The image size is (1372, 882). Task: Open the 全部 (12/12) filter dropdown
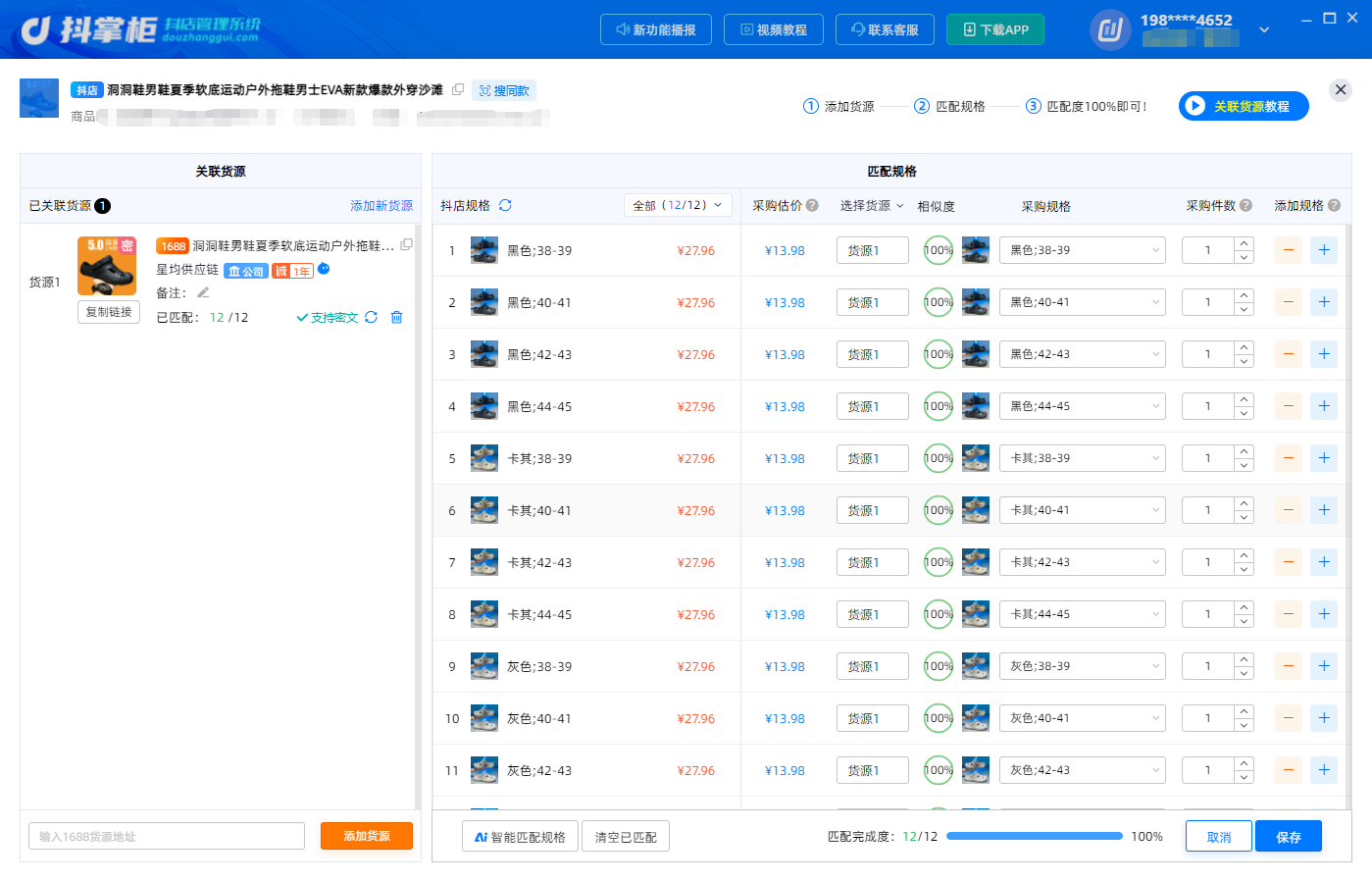pos(678,205)
